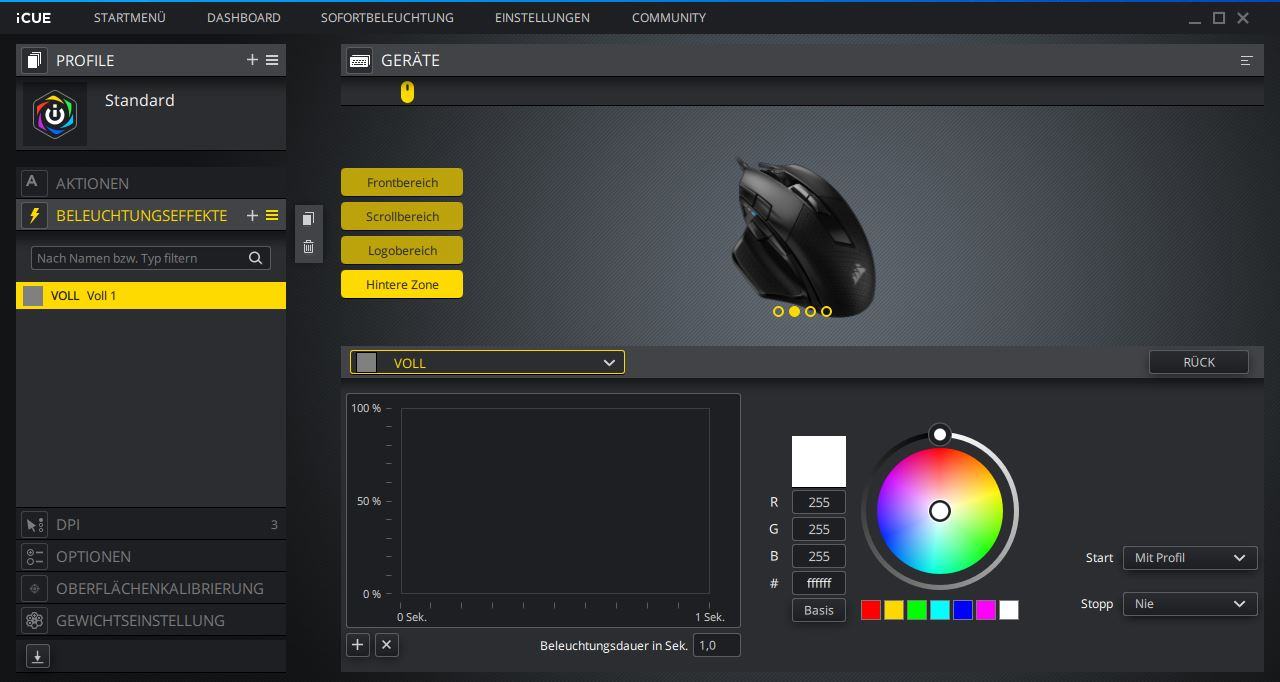1280x682 pixels.
Task: Select the yellow mouse device icon
Action: (x=407, y=92)
